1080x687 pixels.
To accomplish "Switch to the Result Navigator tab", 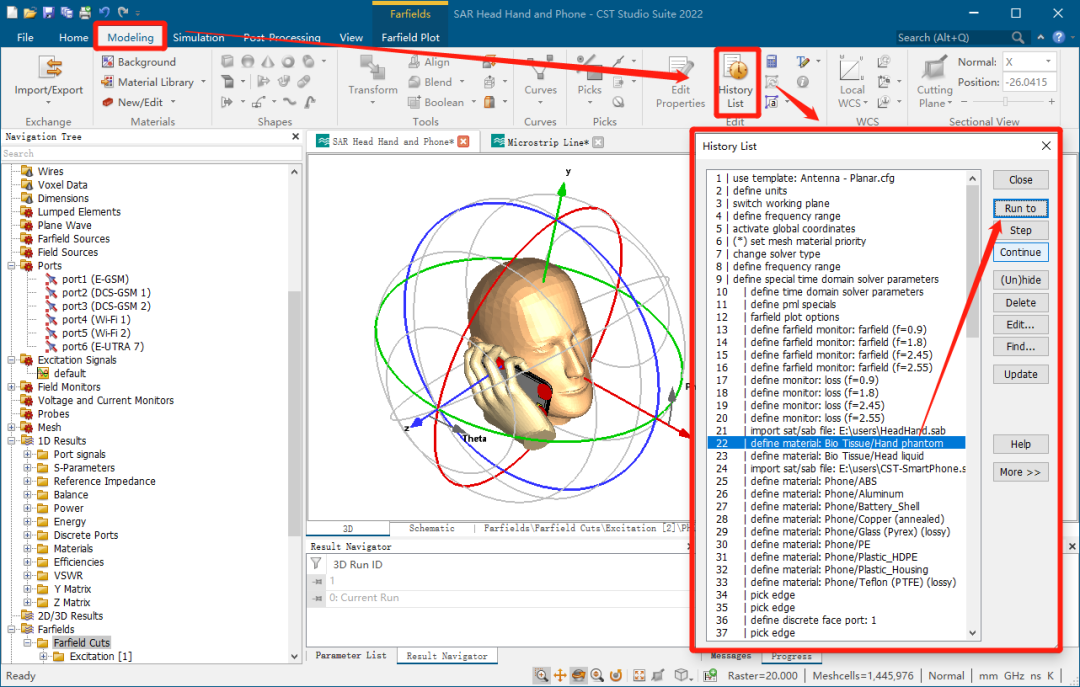I will (x=446, y=656).
